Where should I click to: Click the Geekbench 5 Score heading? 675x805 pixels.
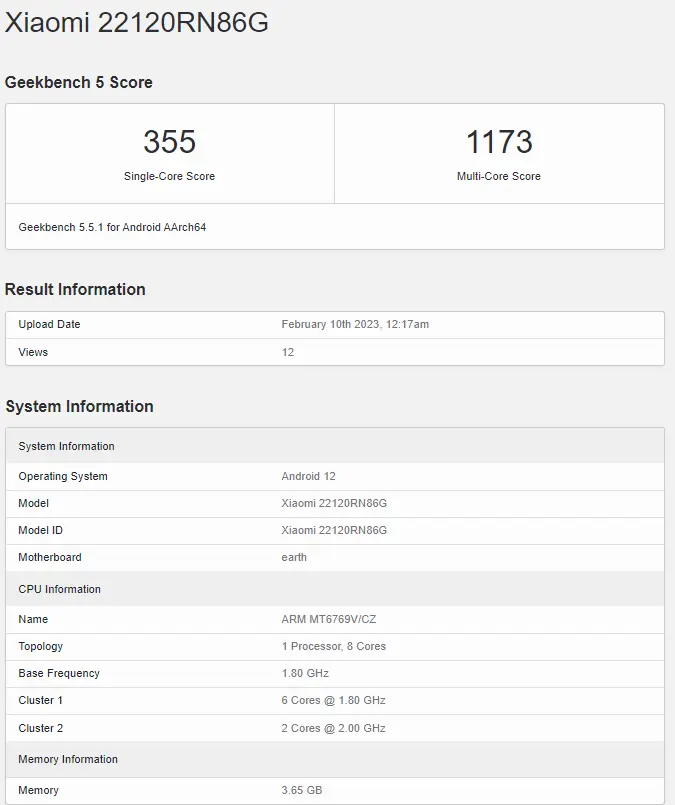tap(79, 82)
